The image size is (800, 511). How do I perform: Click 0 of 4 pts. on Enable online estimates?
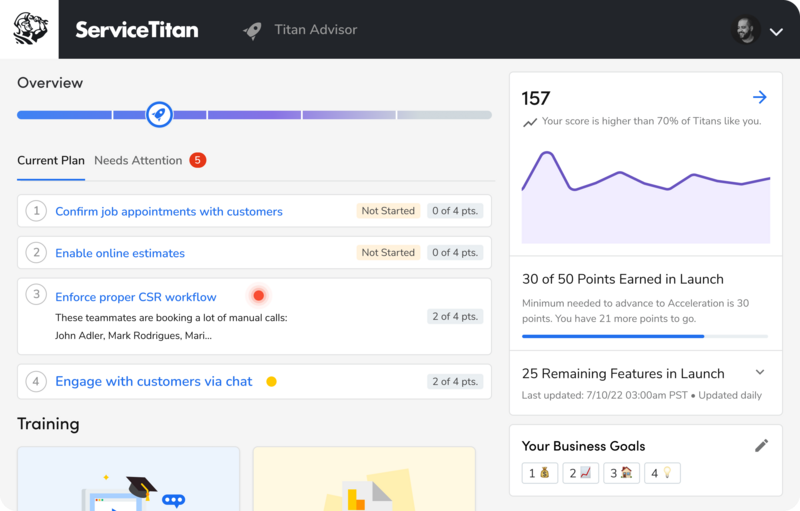point(455,252)
